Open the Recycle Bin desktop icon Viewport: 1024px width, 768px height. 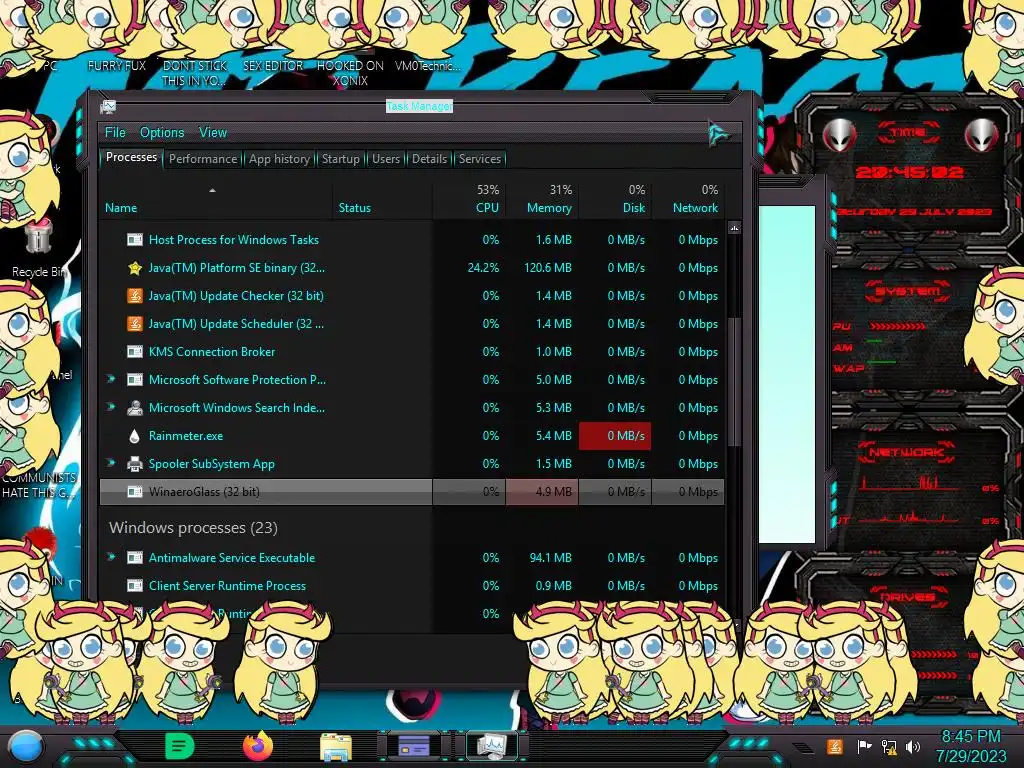click(x=38, y=249)
